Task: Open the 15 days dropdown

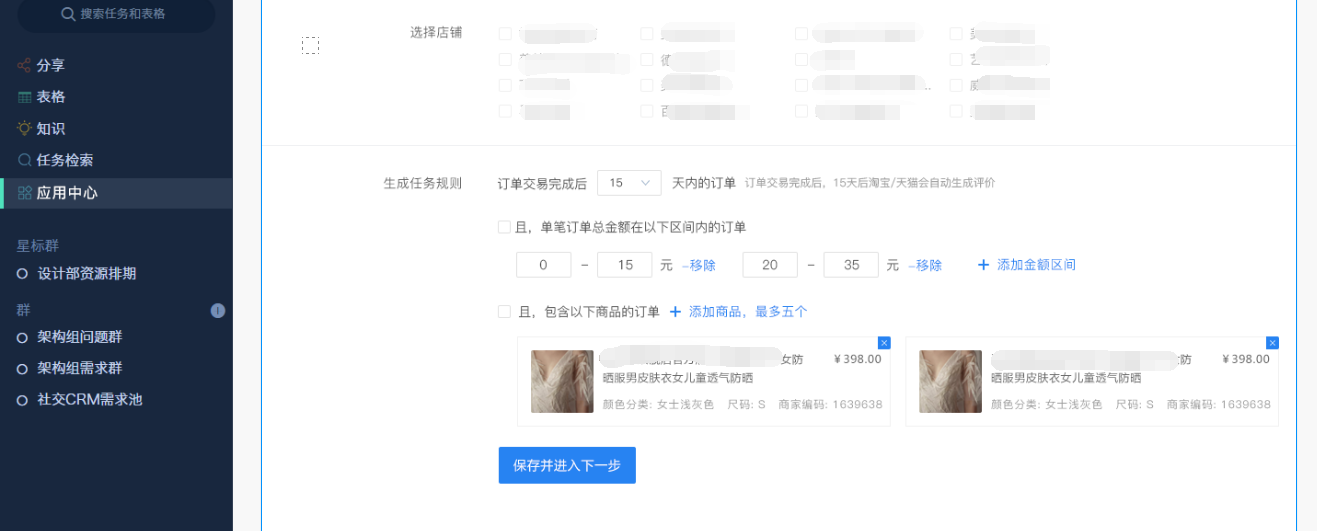Action: [x=629, y=183]
